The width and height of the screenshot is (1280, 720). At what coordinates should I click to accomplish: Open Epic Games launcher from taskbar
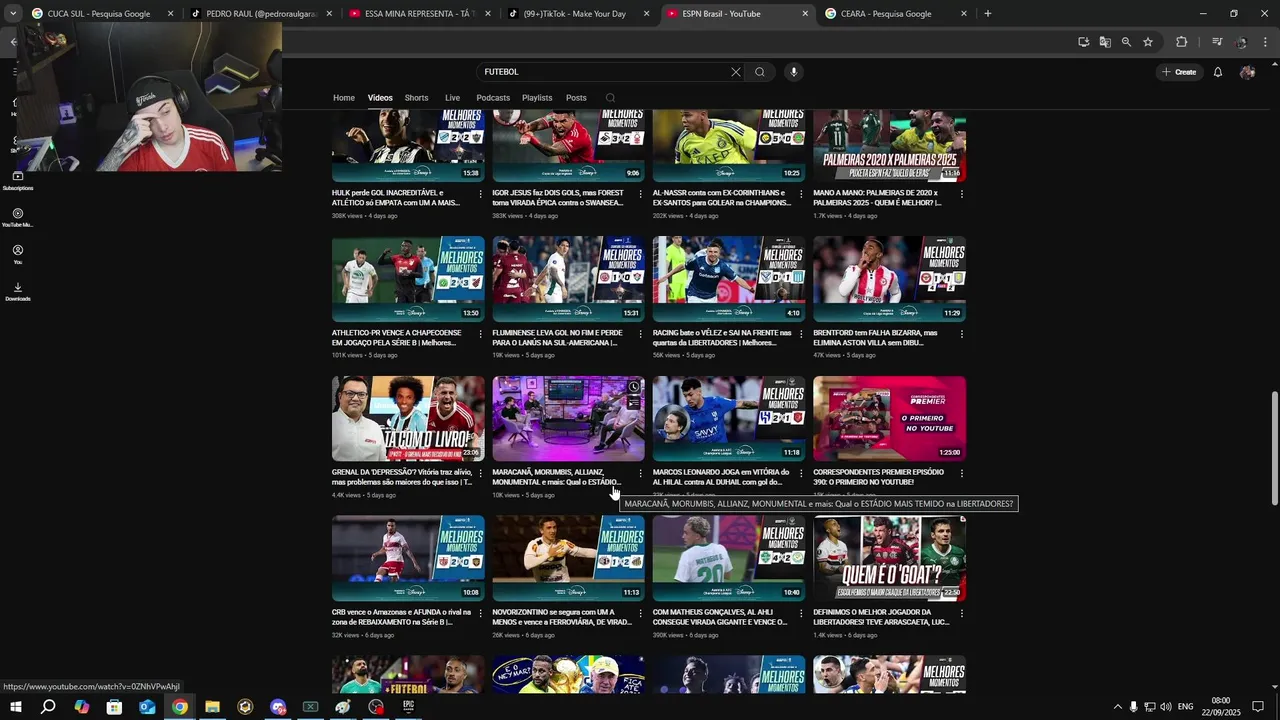click(x=408, y=707)
